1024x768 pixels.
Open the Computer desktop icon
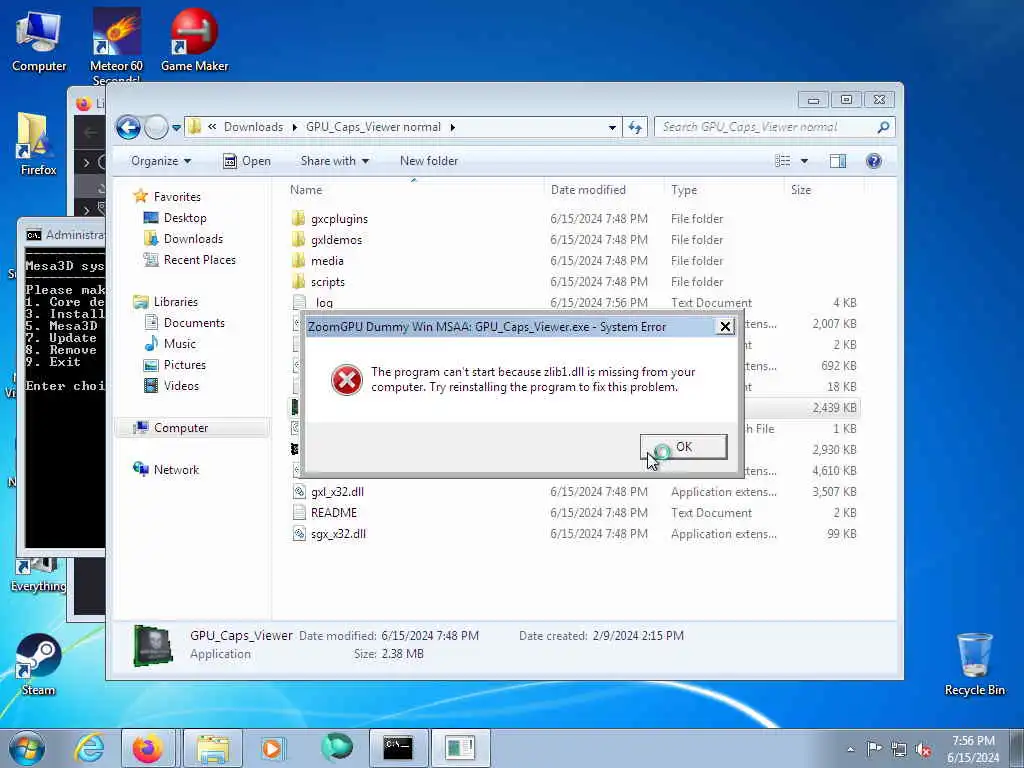[39, 42]
